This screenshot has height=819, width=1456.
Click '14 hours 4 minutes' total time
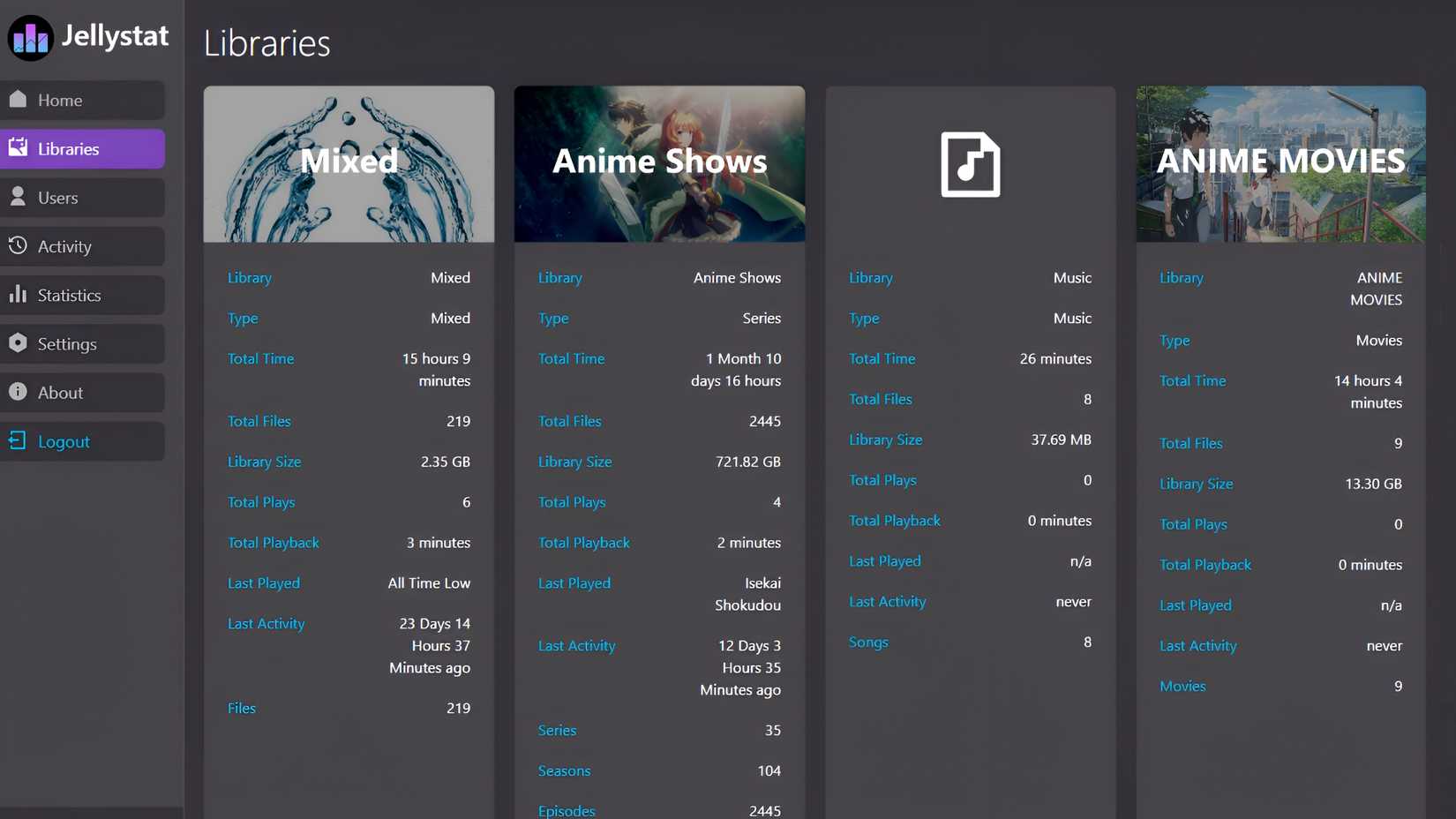pos(1368,392)
